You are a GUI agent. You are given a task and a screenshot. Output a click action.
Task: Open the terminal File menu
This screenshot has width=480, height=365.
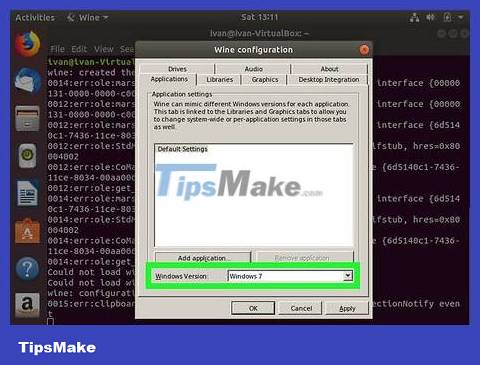tap(57, 49)
